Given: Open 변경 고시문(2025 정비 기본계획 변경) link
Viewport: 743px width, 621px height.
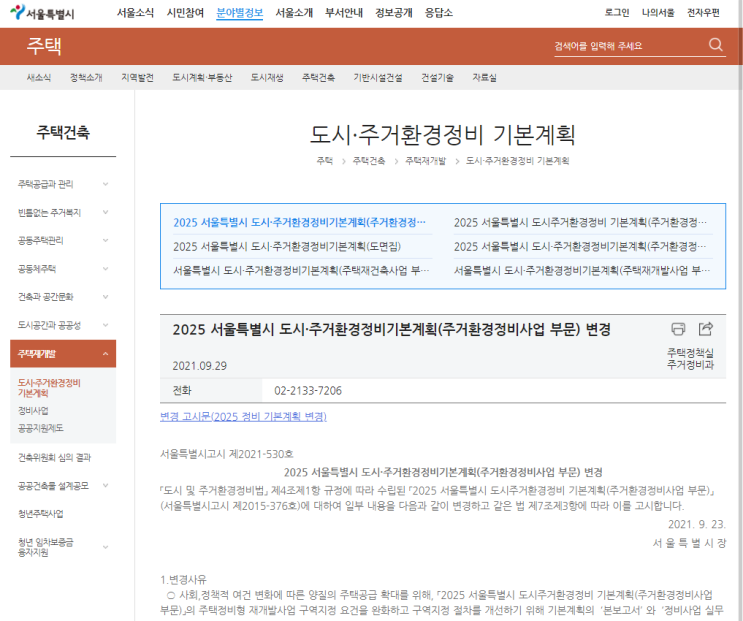Looking at the screenshot, I should [243, 416].
